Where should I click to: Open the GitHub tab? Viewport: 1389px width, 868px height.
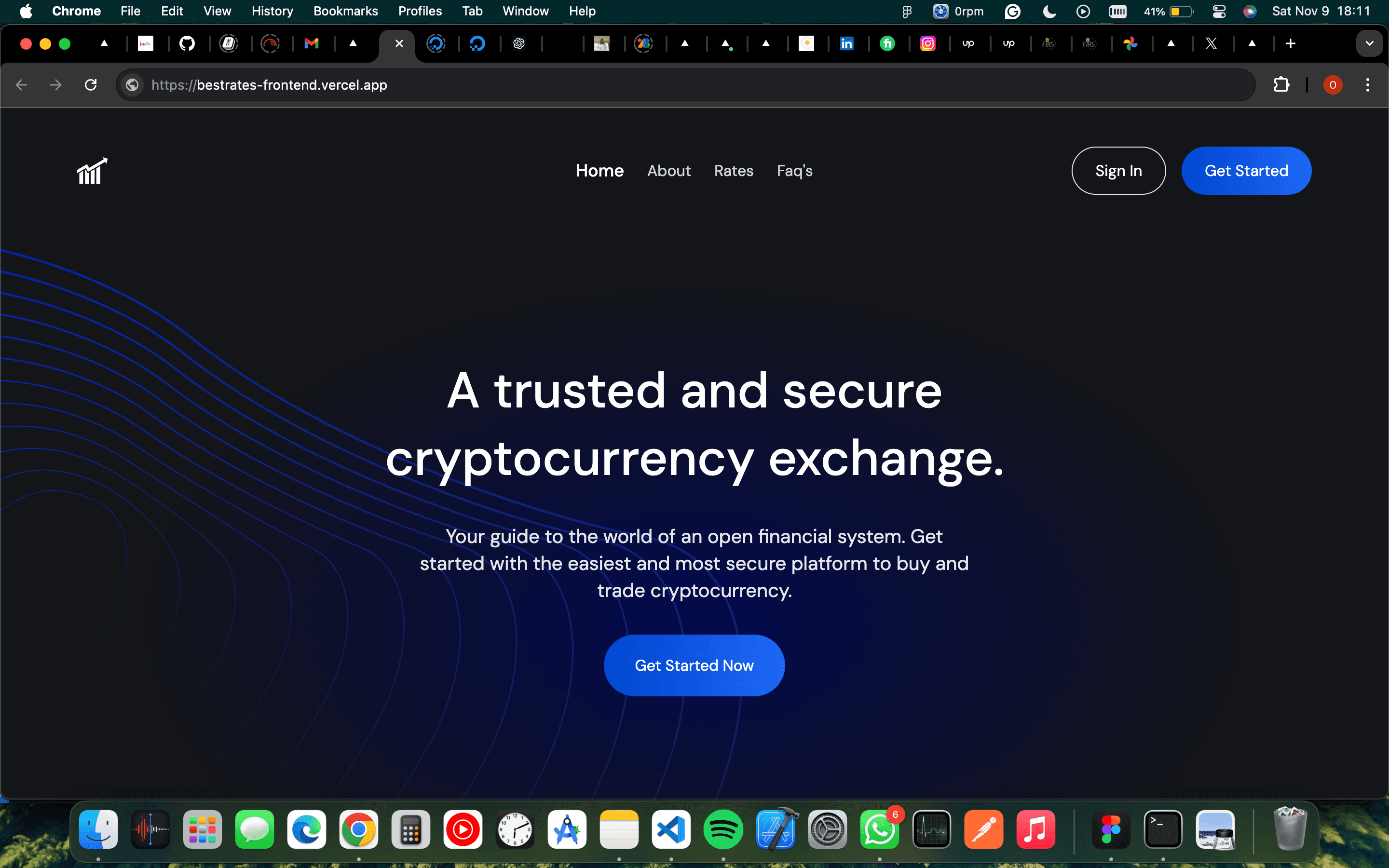point(187,43)
